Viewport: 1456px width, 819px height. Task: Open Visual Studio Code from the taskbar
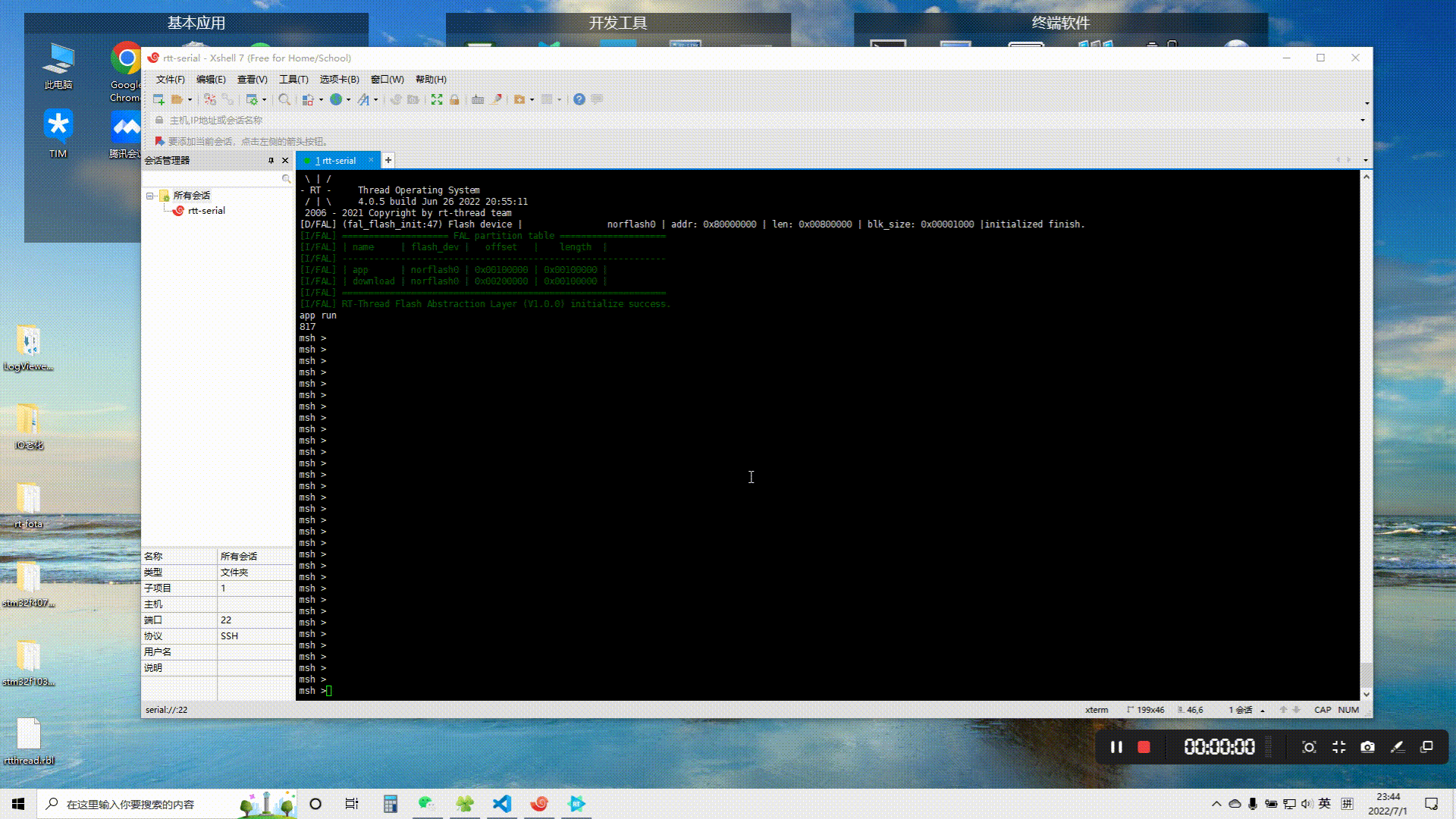point(502,804)
